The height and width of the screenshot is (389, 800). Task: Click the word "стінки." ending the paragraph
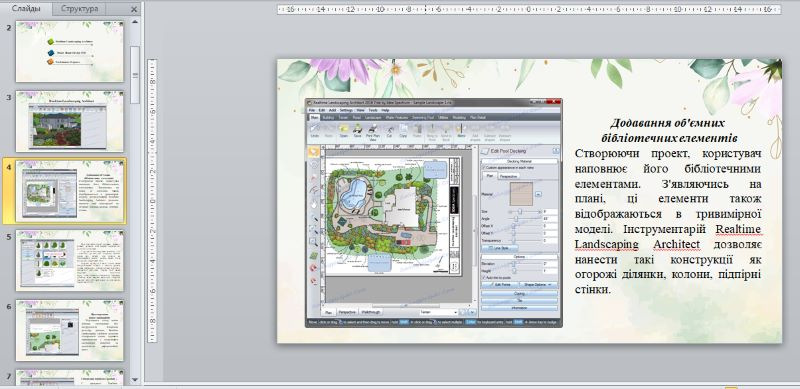coord(592,289)
